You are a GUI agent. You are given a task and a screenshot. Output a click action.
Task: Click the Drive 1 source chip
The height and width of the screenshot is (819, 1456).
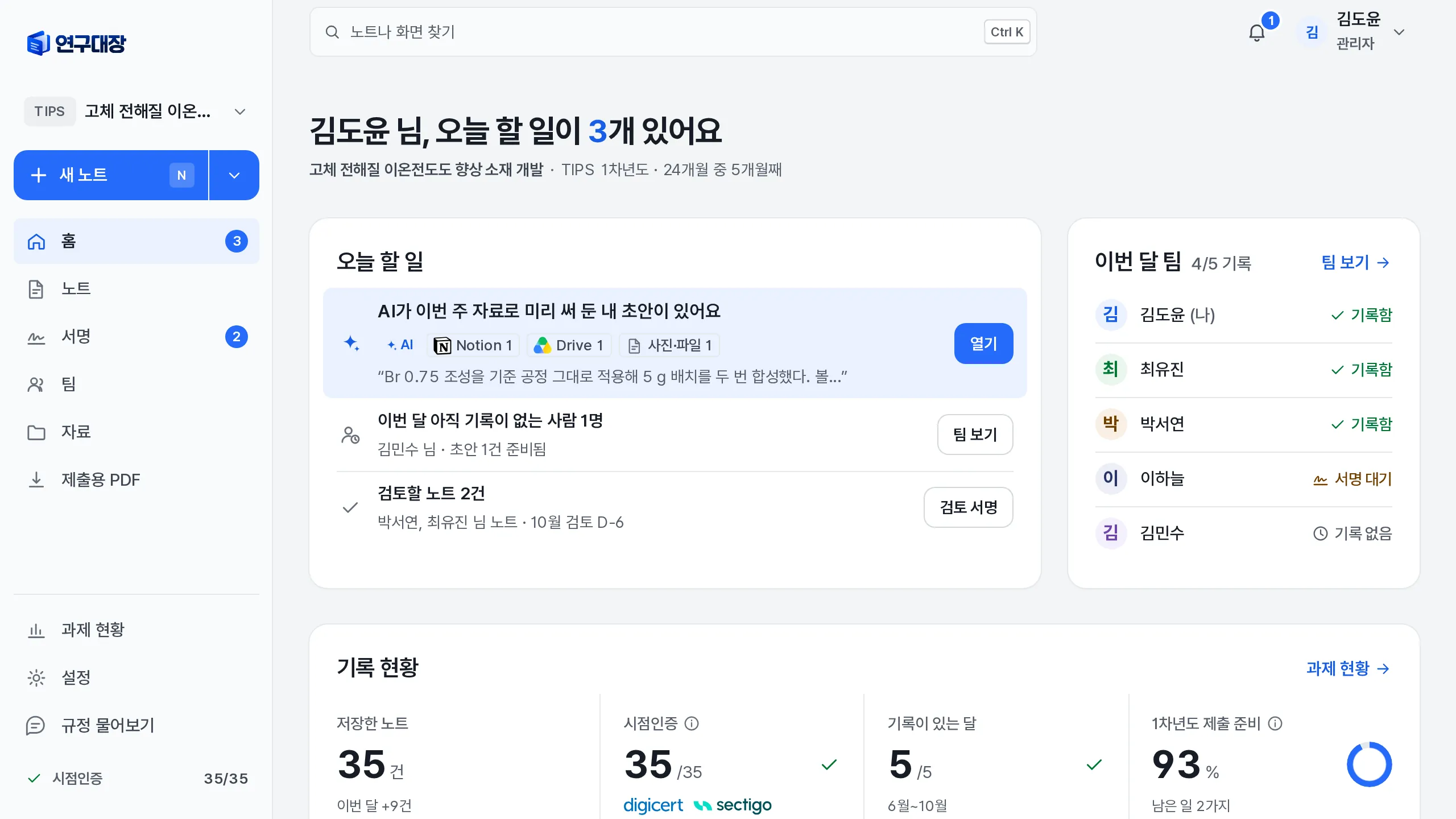point(569,345)
